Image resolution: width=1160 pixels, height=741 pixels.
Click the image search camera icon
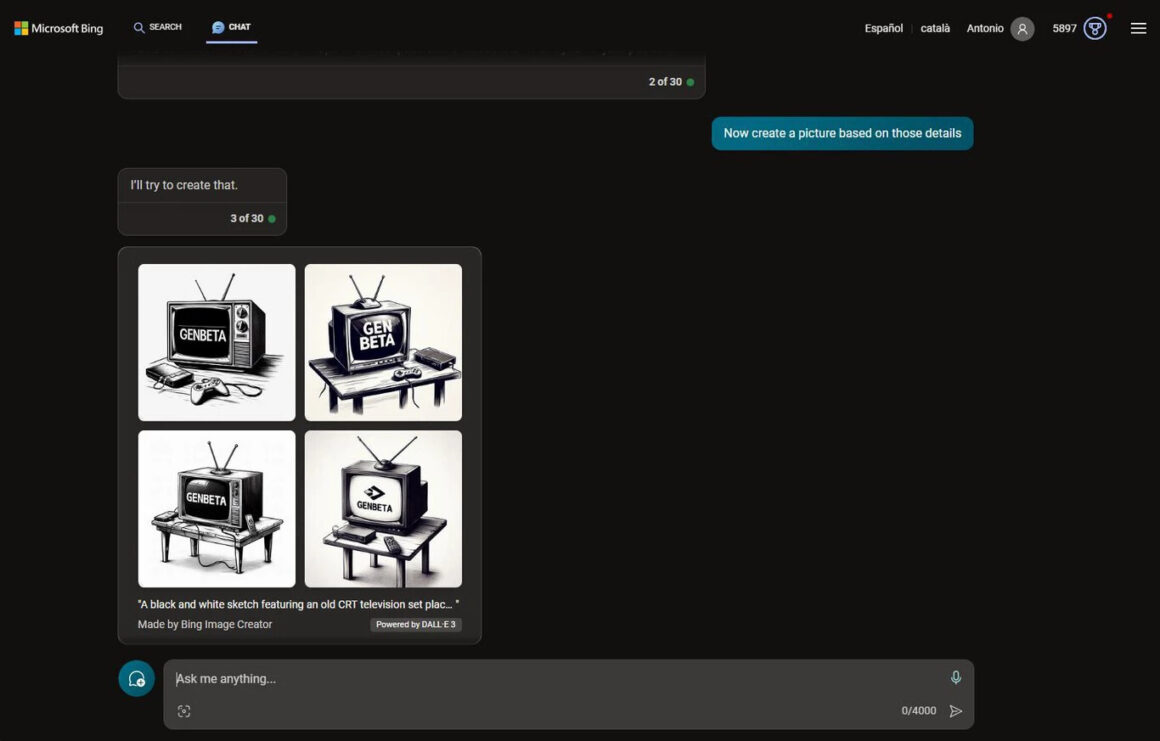[184, 711]
